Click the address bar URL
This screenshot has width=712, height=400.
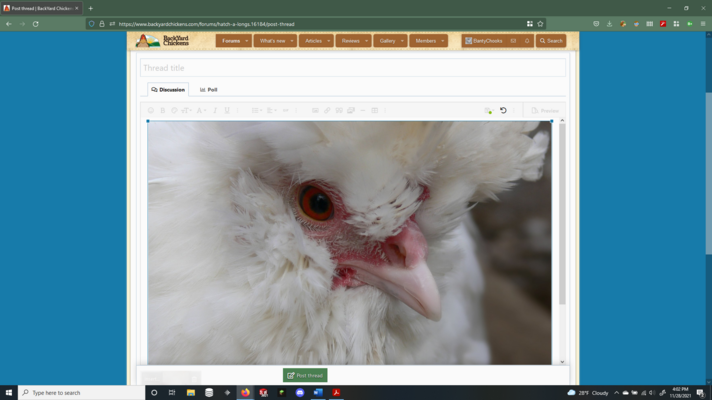coord(207,24)
